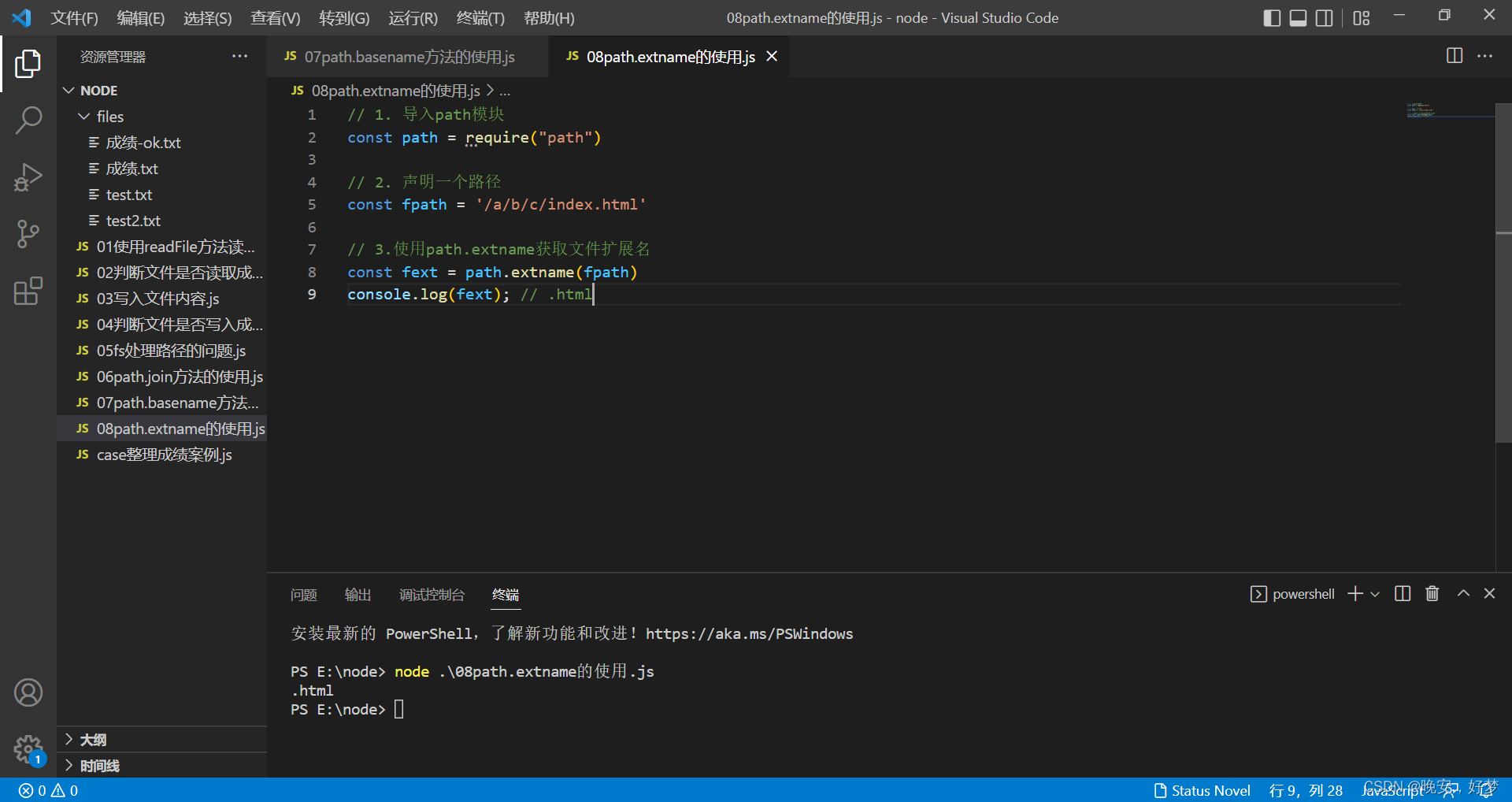The width and height of the screenshot is (1512, 802).
Task: Open the 选择(S) menu
Action: (x=208, y=18)
